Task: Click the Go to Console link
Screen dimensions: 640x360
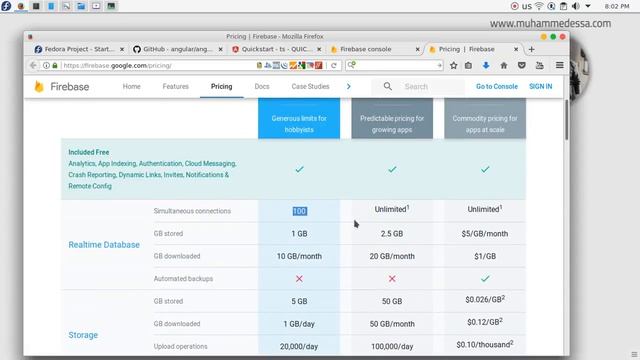Action: (x=497, y=86)
